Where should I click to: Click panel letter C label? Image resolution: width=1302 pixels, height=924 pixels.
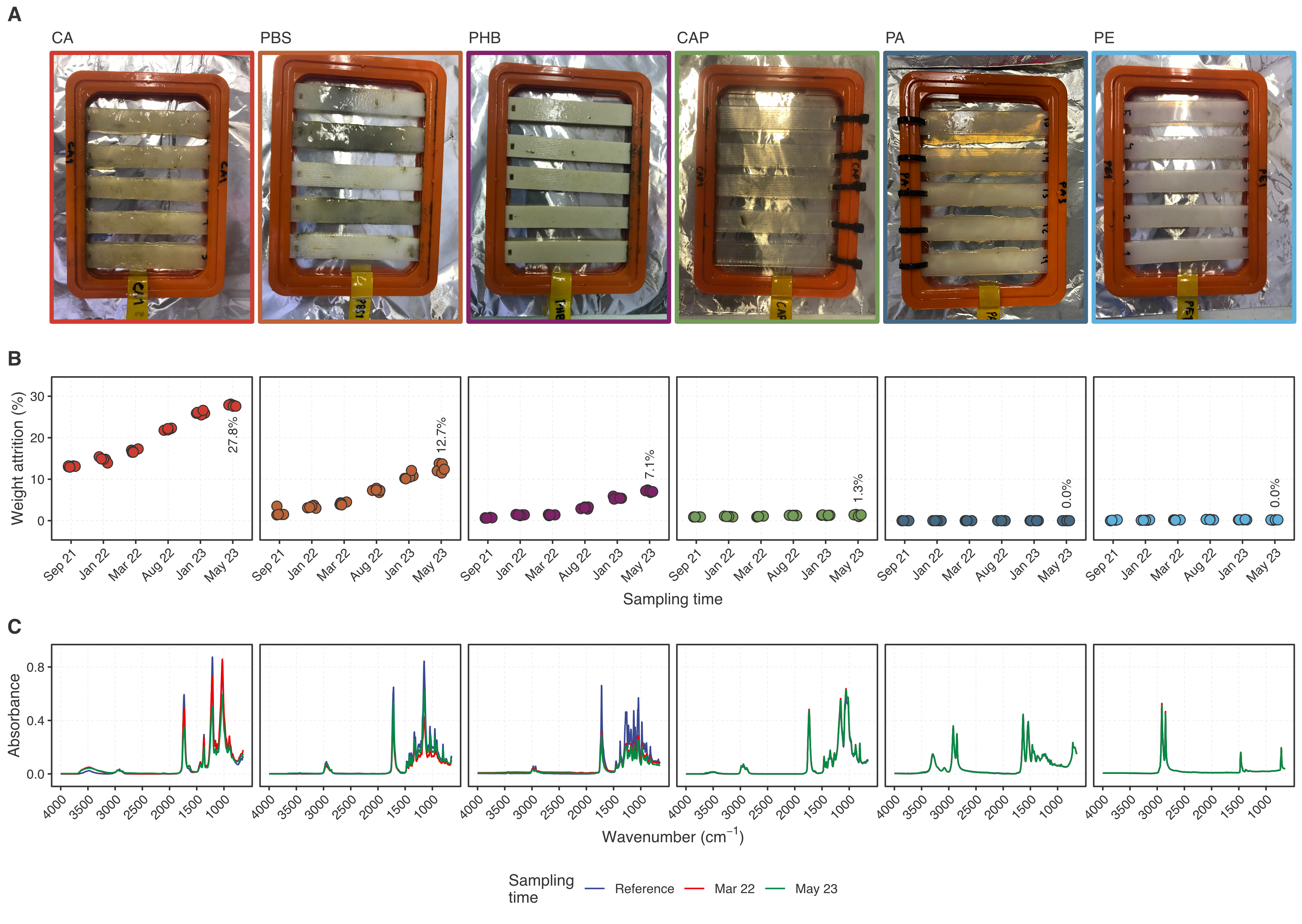pos(15,627)
